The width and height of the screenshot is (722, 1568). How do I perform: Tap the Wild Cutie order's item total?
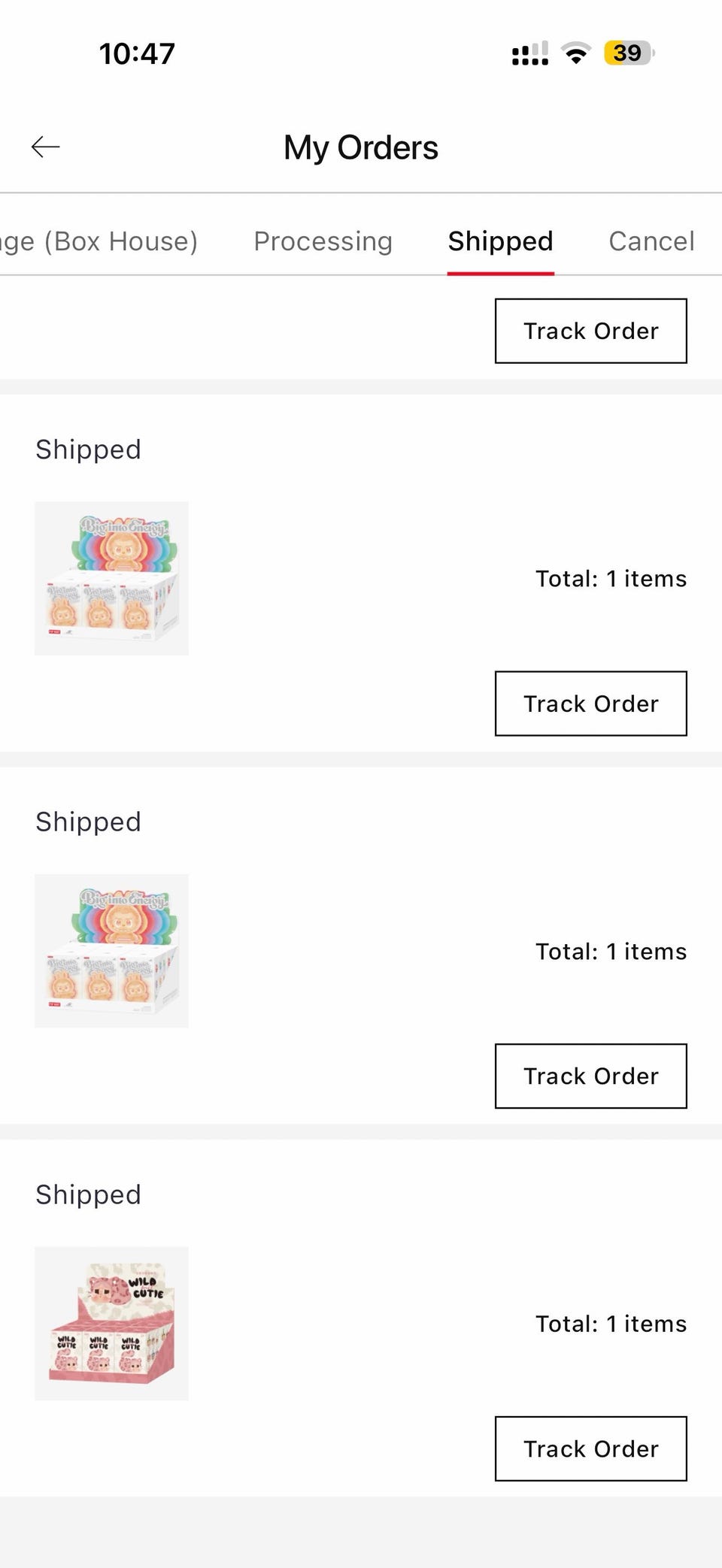click(x=611, y=1324)
